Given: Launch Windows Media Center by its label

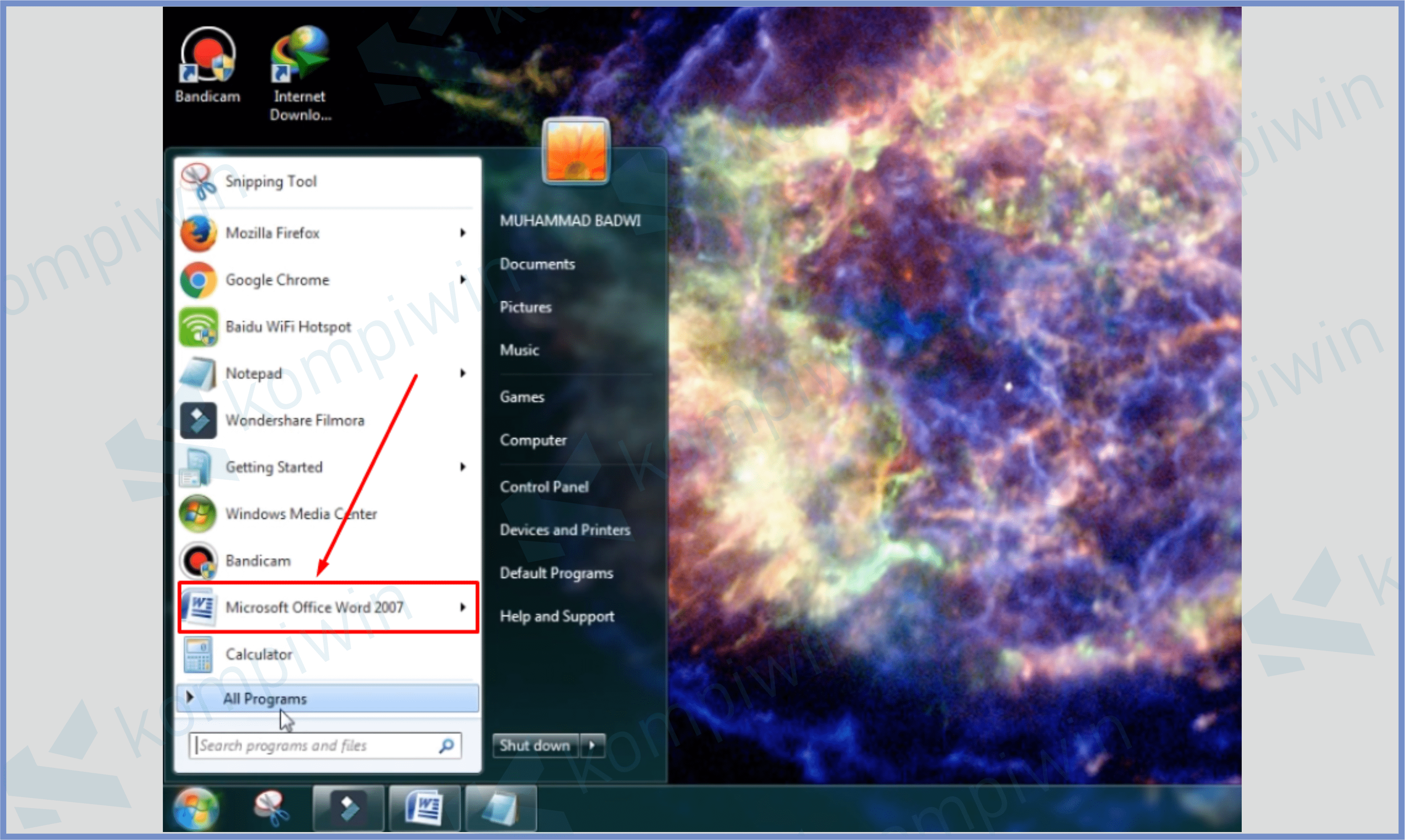Looking at the screenshot, I should point(301,514).
